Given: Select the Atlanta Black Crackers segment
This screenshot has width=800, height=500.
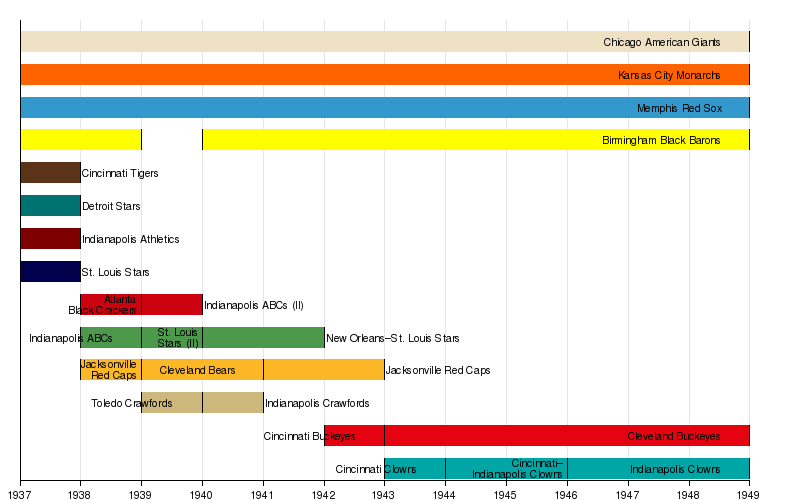Looking at the screenshot, I should click(110, 305).
